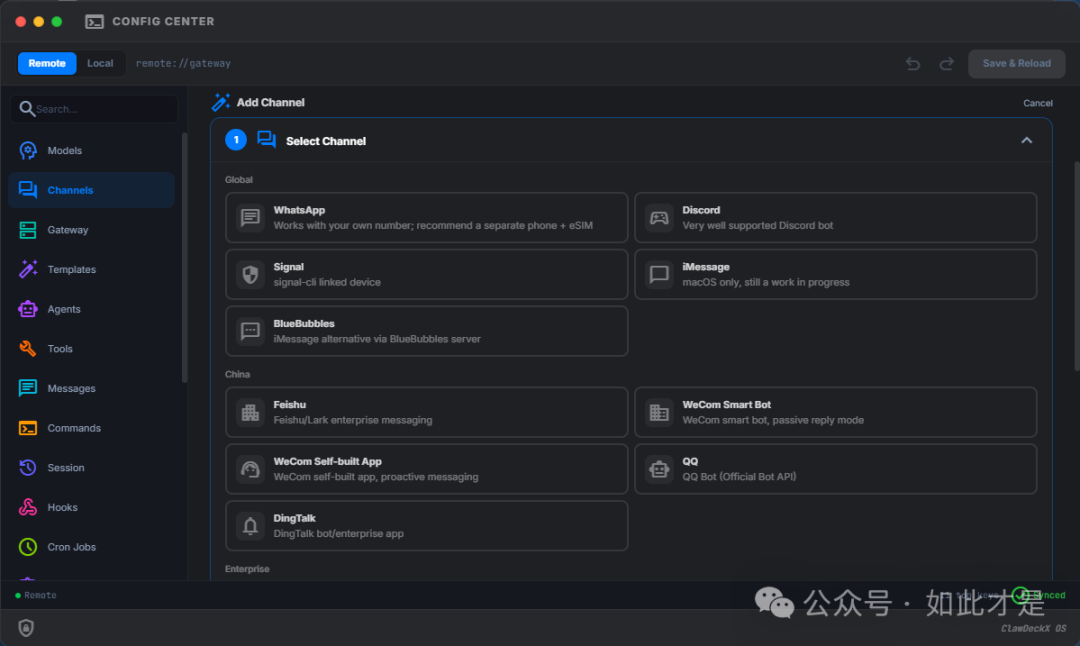This screenshot has height=646, width=1080.
Task: Go to Cron Jobs in sidebar
Action: [x=71, y=547]
